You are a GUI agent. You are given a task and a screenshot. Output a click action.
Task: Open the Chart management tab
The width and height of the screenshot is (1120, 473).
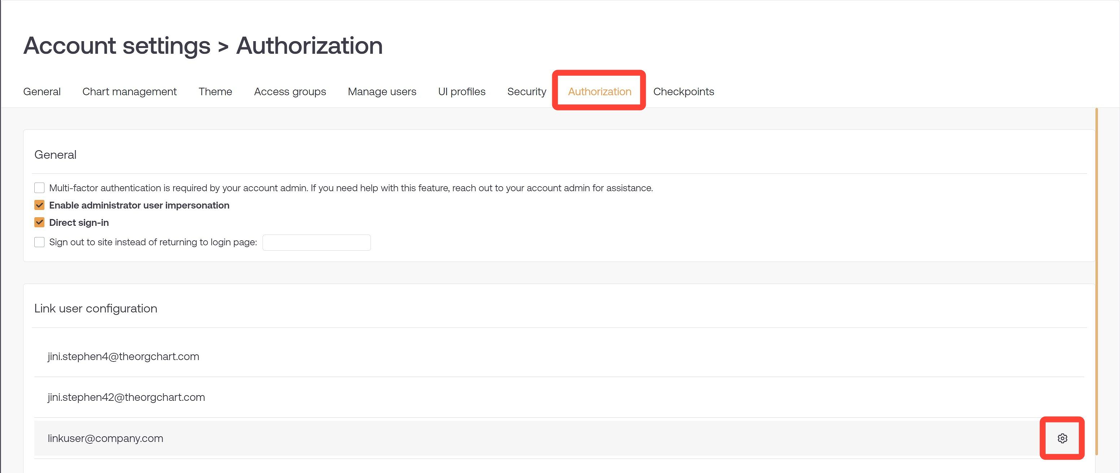point(129,91)
